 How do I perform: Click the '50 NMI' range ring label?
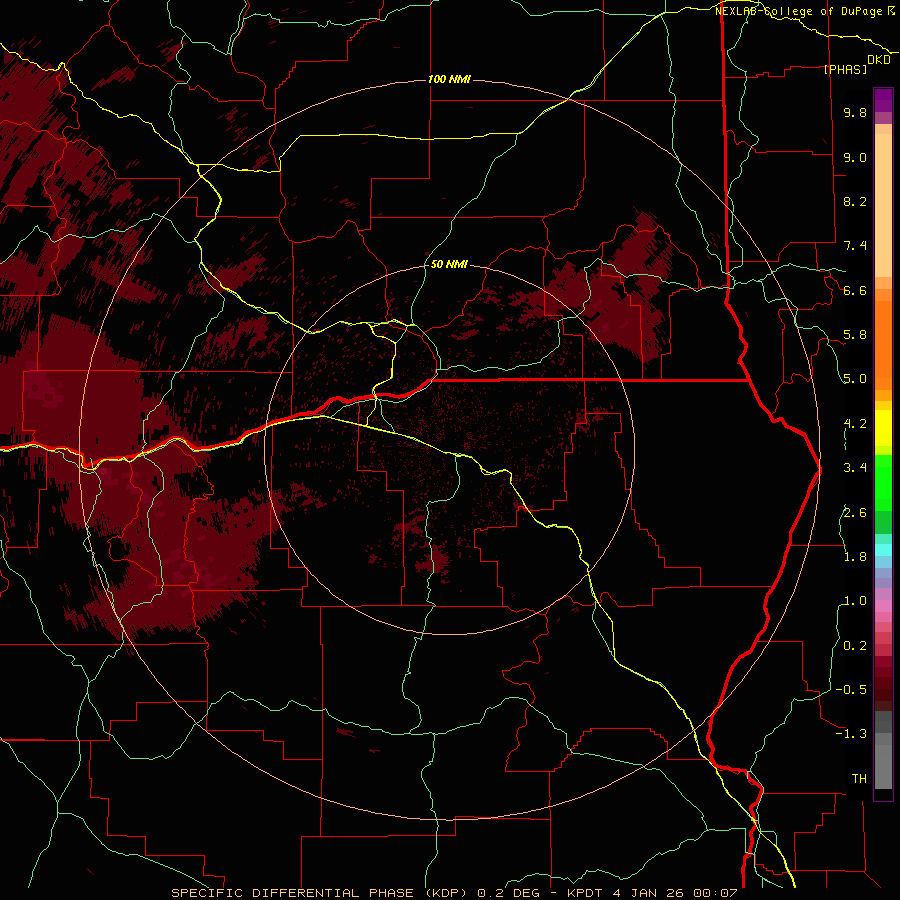coord(449,264)
